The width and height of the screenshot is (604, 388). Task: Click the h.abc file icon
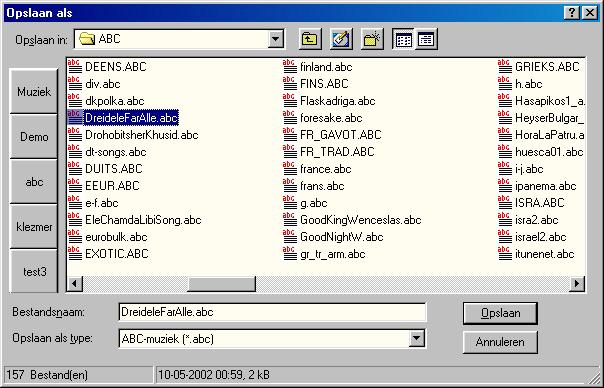[x=505, y=84]
